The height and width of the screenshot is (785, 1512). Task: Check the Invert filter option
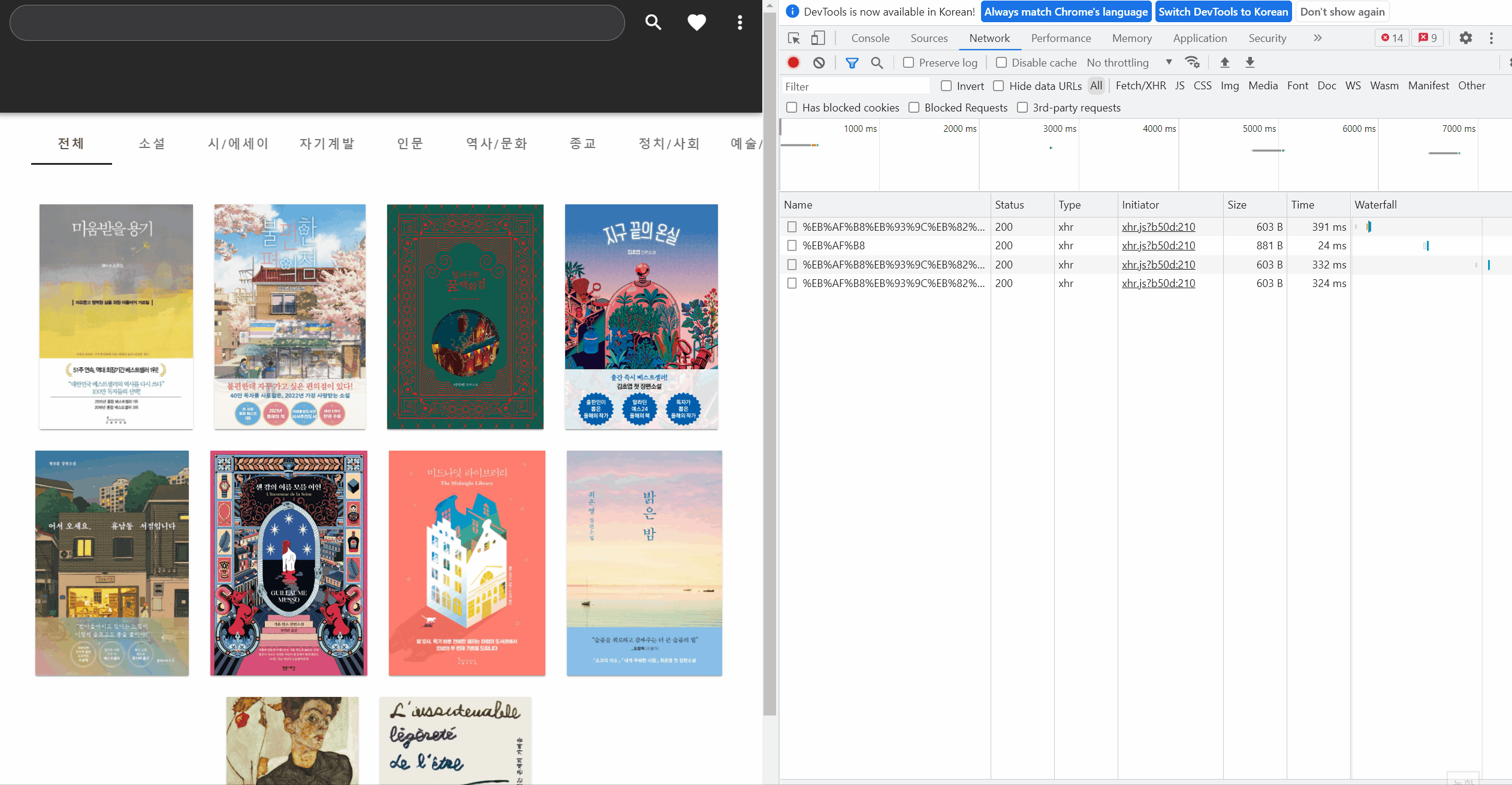(x=946, y=86)
